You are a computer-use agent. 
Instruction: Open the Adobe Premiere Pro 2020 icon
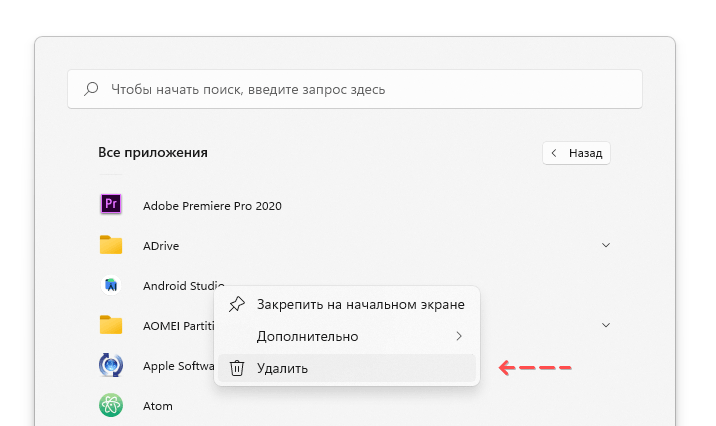coord(111,204)
